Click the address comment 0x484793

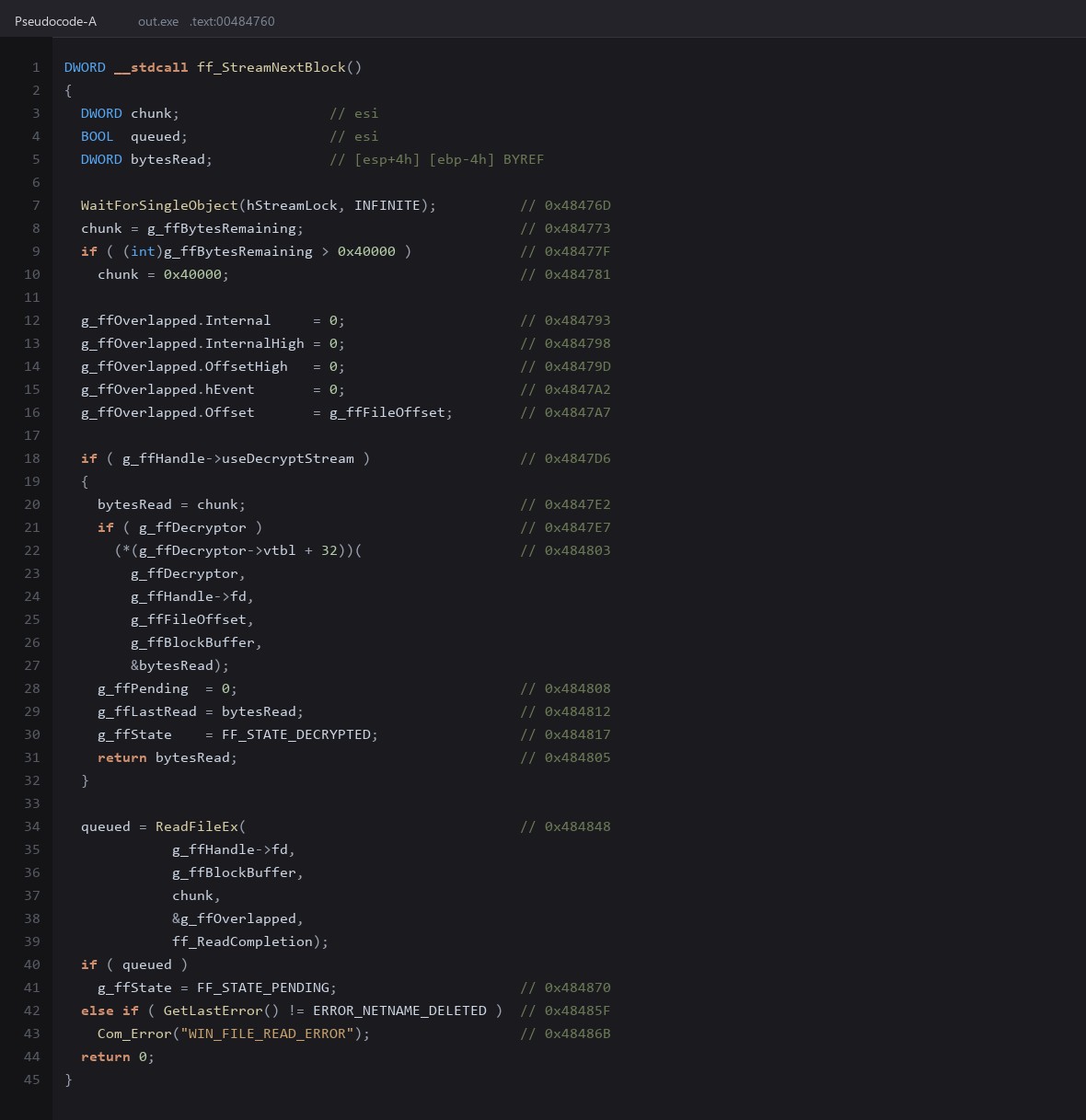tap(565, 320)
